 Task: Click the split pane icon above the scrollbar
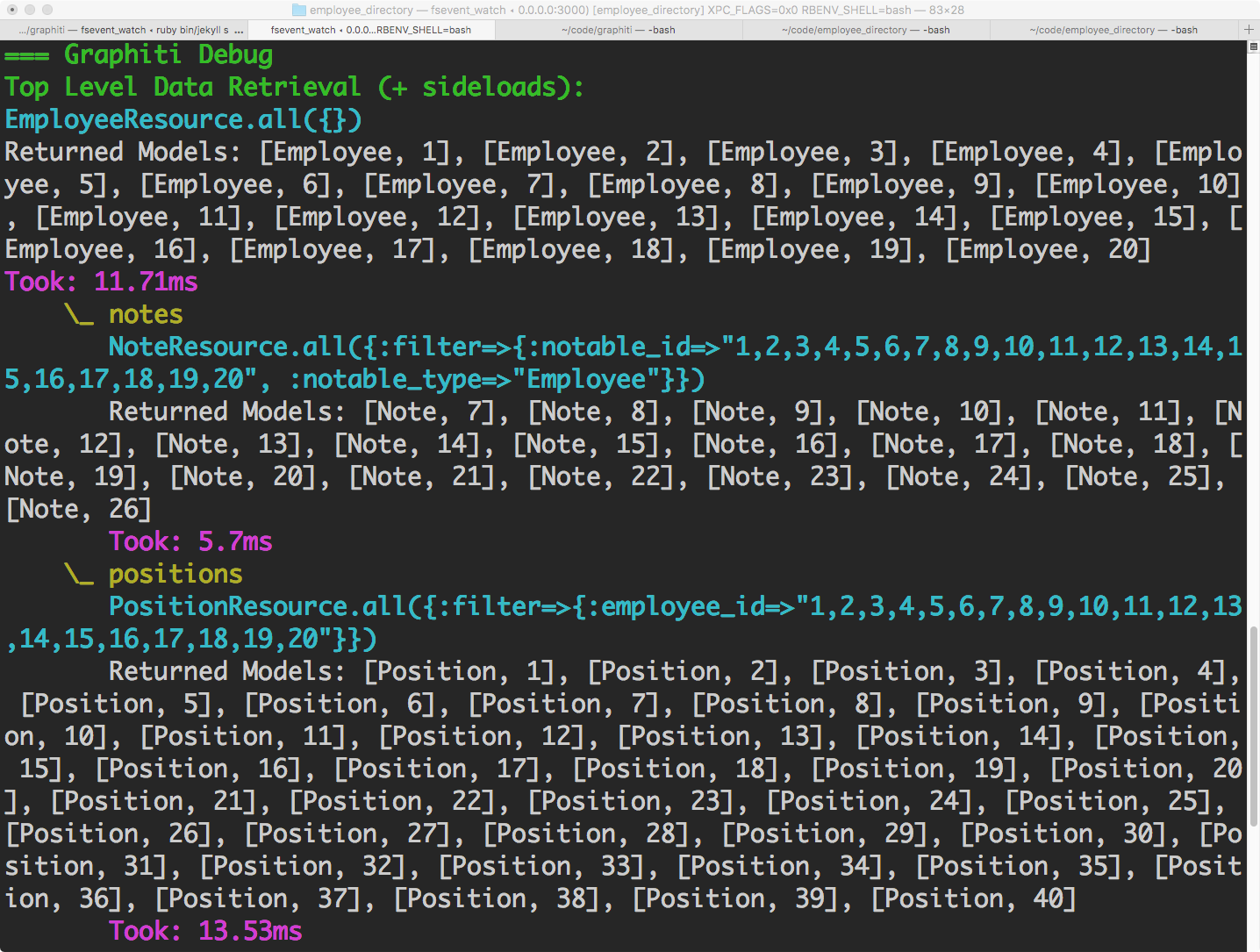(1253, 47)
